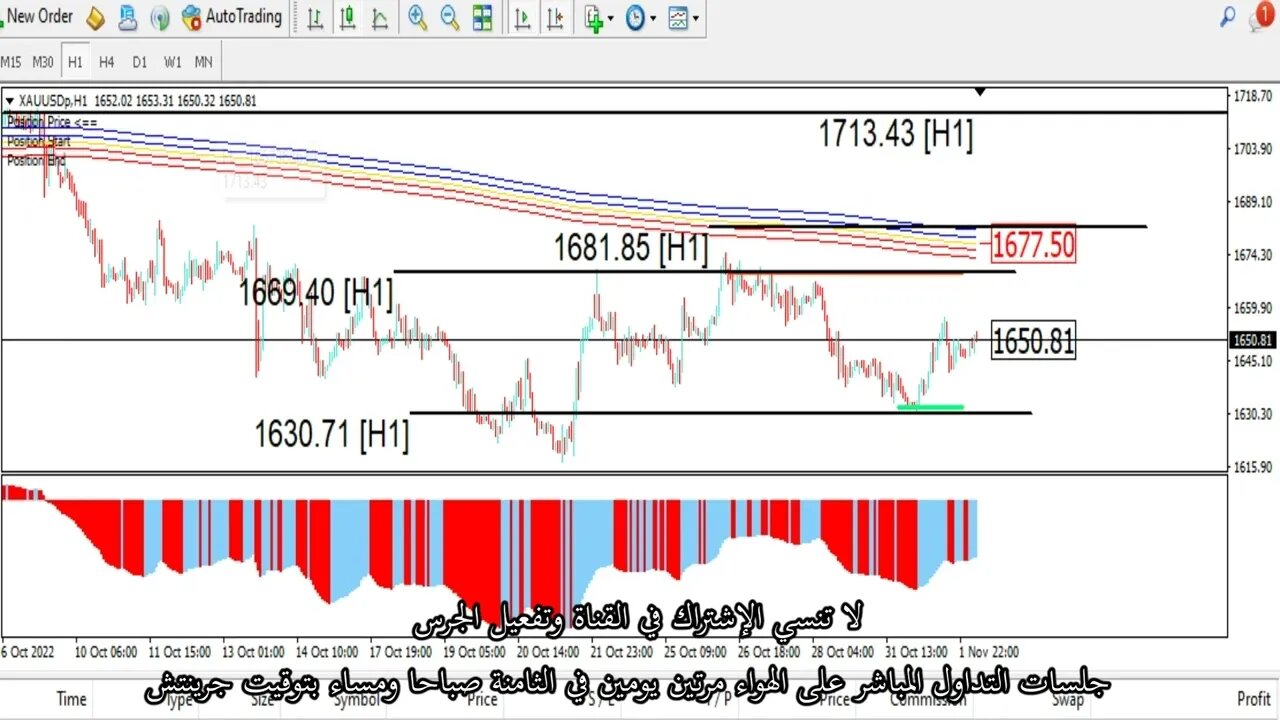Screen dimensions: 1280x720
Task: Toggle the AutoTrading button
Action: (232, 17)
